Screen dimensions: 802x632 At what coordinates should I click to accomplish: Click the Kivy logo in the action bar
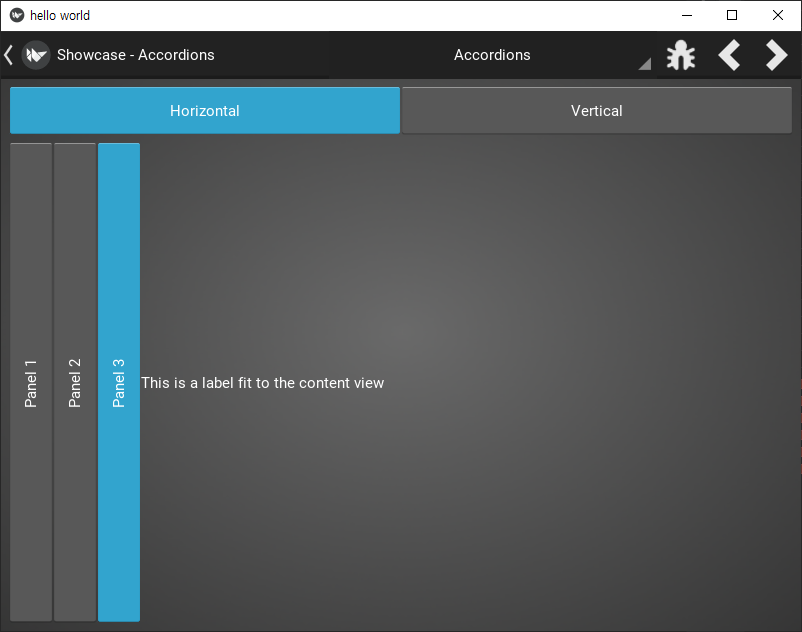[x=36, y=55]
